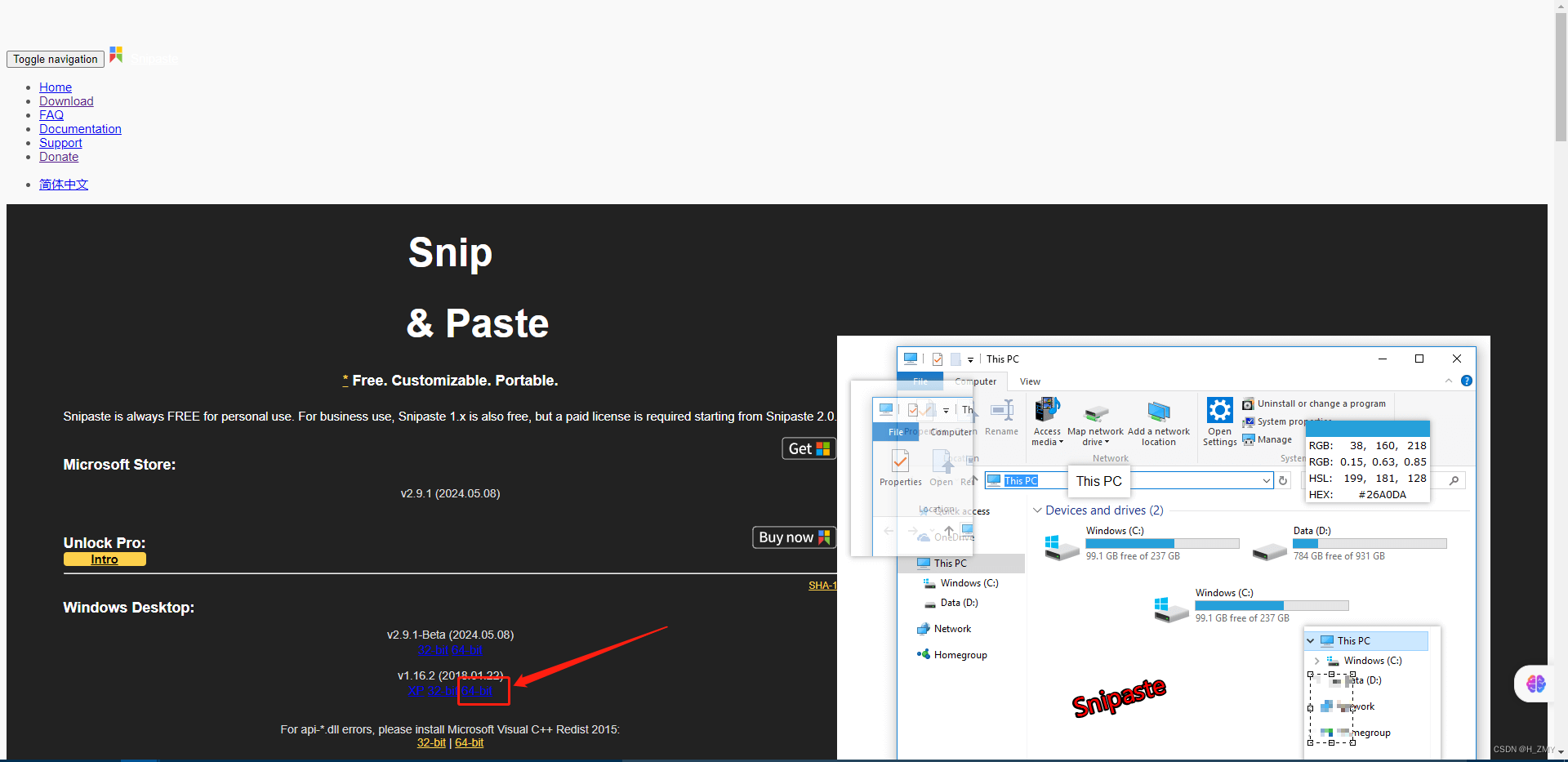Click the page vertical scrollbar thumb
This screenshot has height=762, width=1568.
tap(1561, 76)
